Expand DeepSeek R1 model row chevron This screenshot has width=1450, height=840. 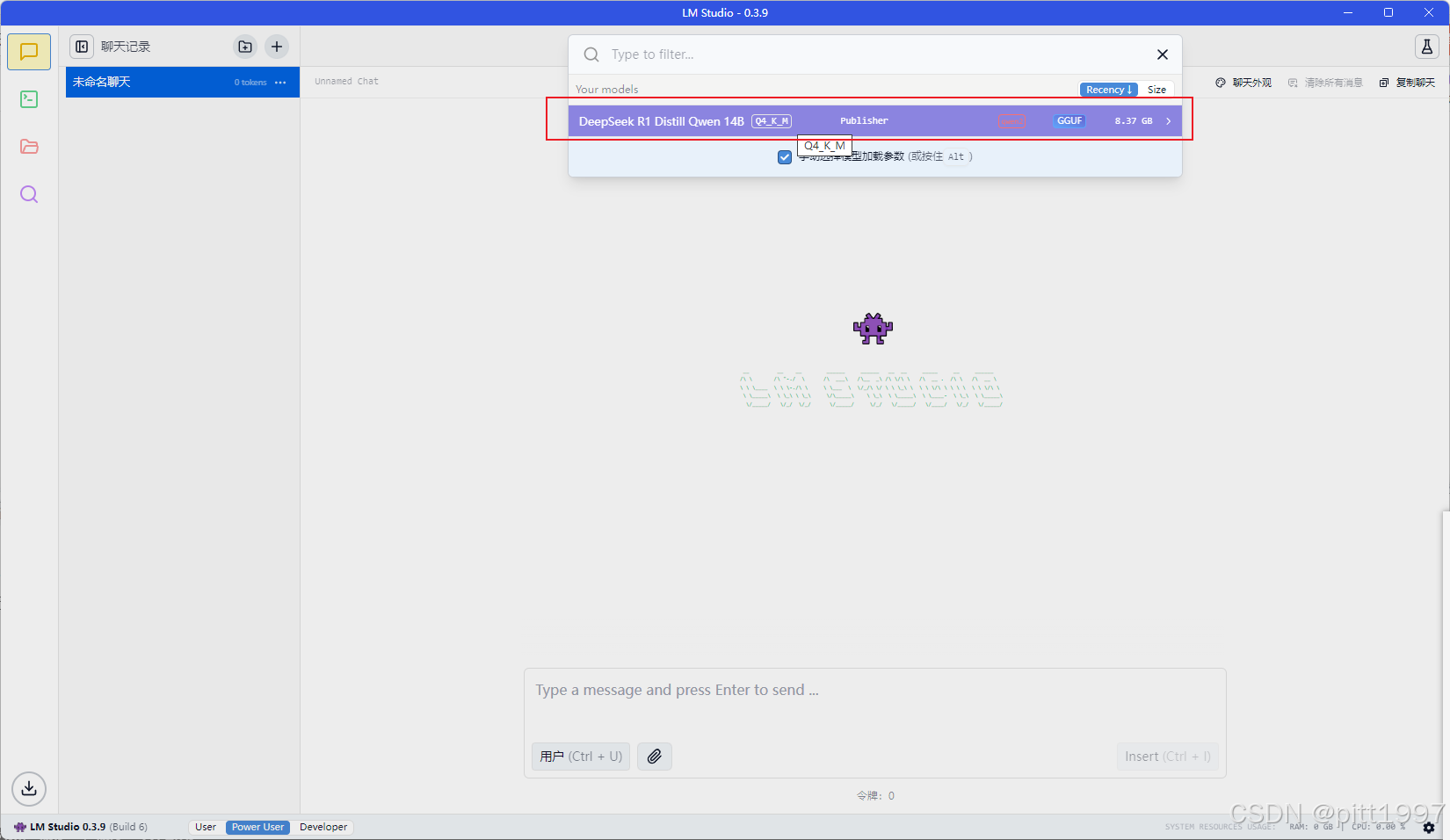1168,121
